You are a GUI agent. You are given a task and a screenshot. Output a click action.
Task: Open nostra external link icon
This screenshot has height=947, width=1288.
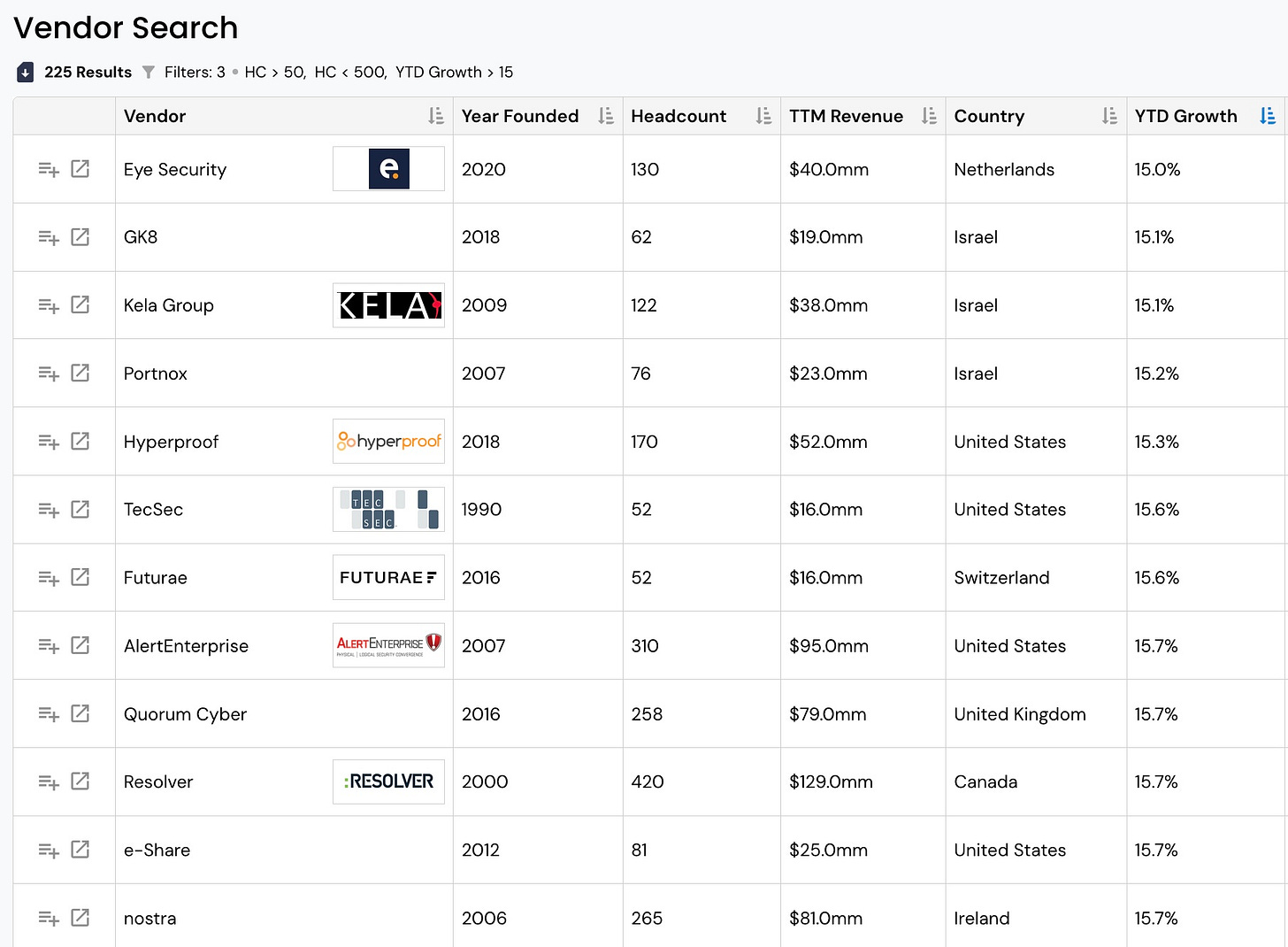(x=80, y=918)
